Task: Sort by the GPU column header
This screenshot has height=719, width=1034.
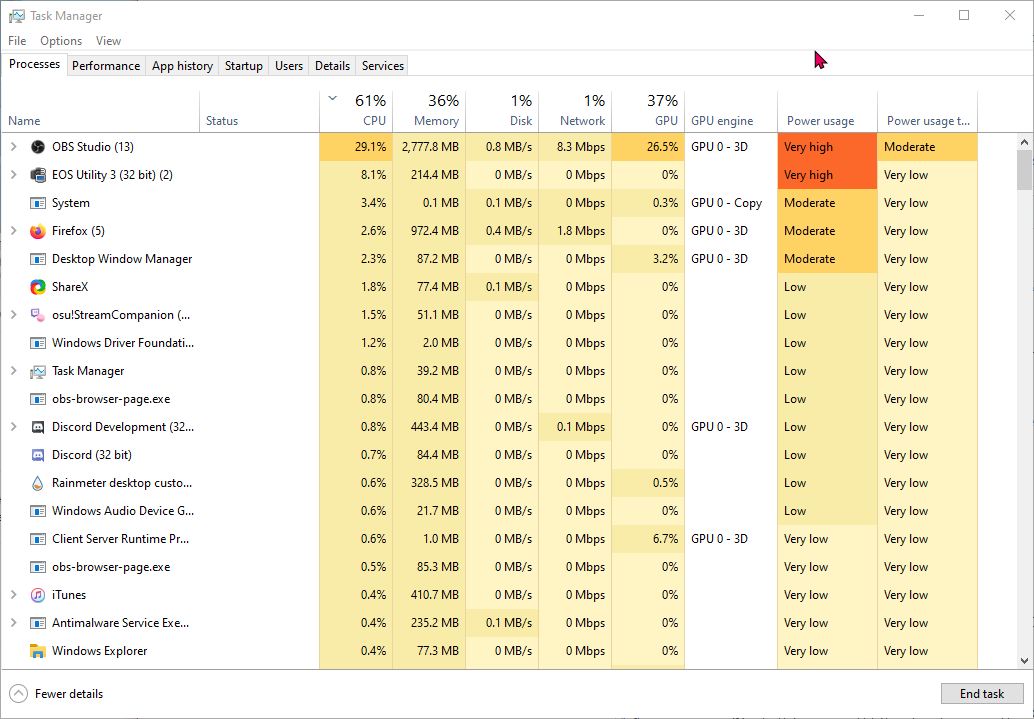Action: pyautogui.click(x=648, y=111)
